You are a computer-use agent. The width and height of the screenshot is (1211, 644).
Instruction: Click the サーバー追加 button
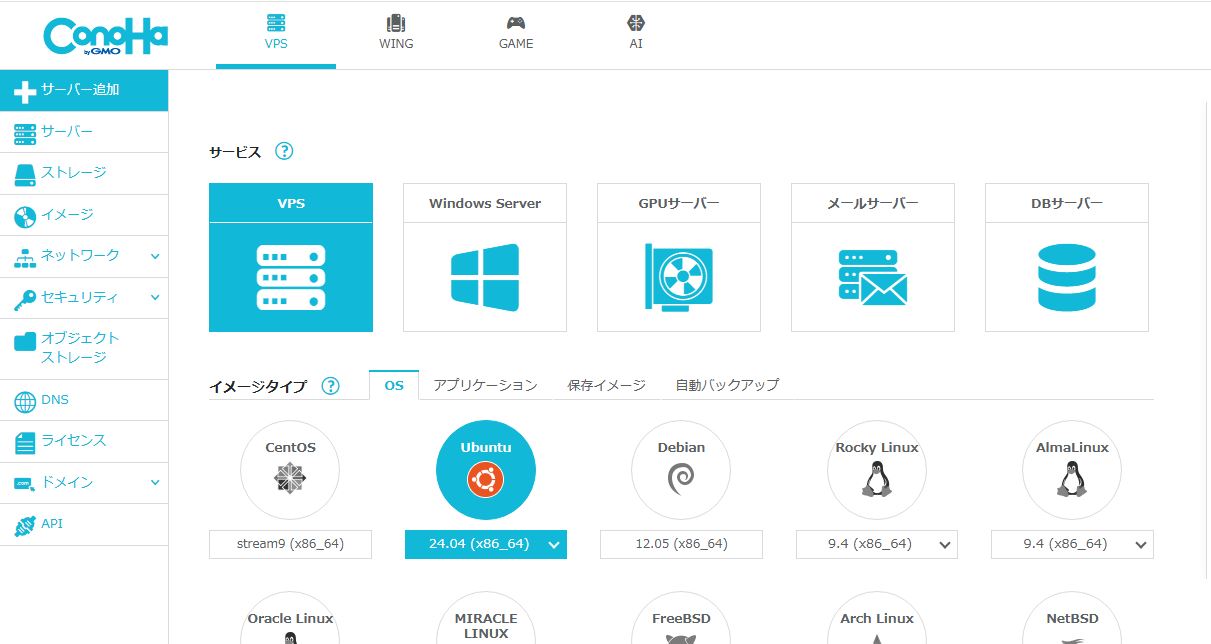pyautogui.click(x=84, y=90)
